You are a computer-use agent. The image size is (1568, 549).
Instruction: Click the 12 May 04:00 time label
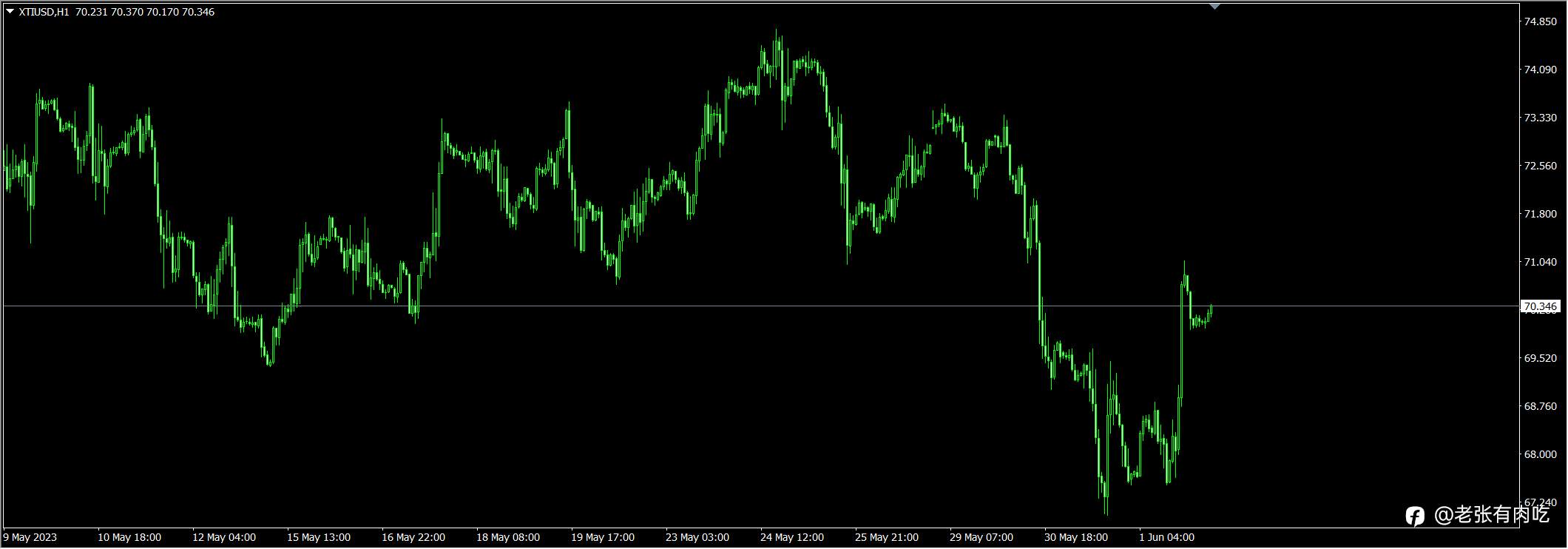coord(224,537)
